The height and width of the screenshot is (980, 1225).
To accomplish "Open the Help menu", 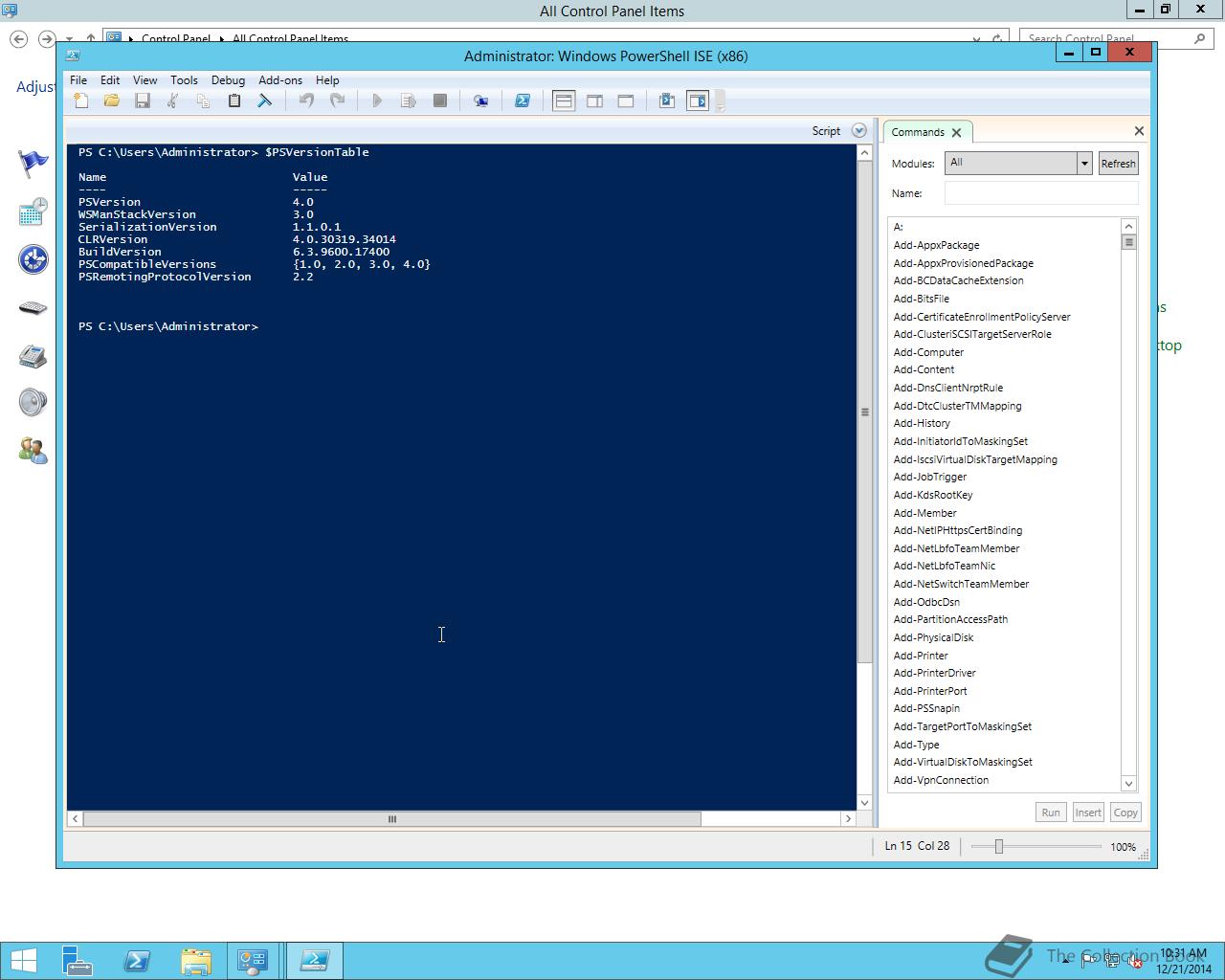I will point(327,80).
